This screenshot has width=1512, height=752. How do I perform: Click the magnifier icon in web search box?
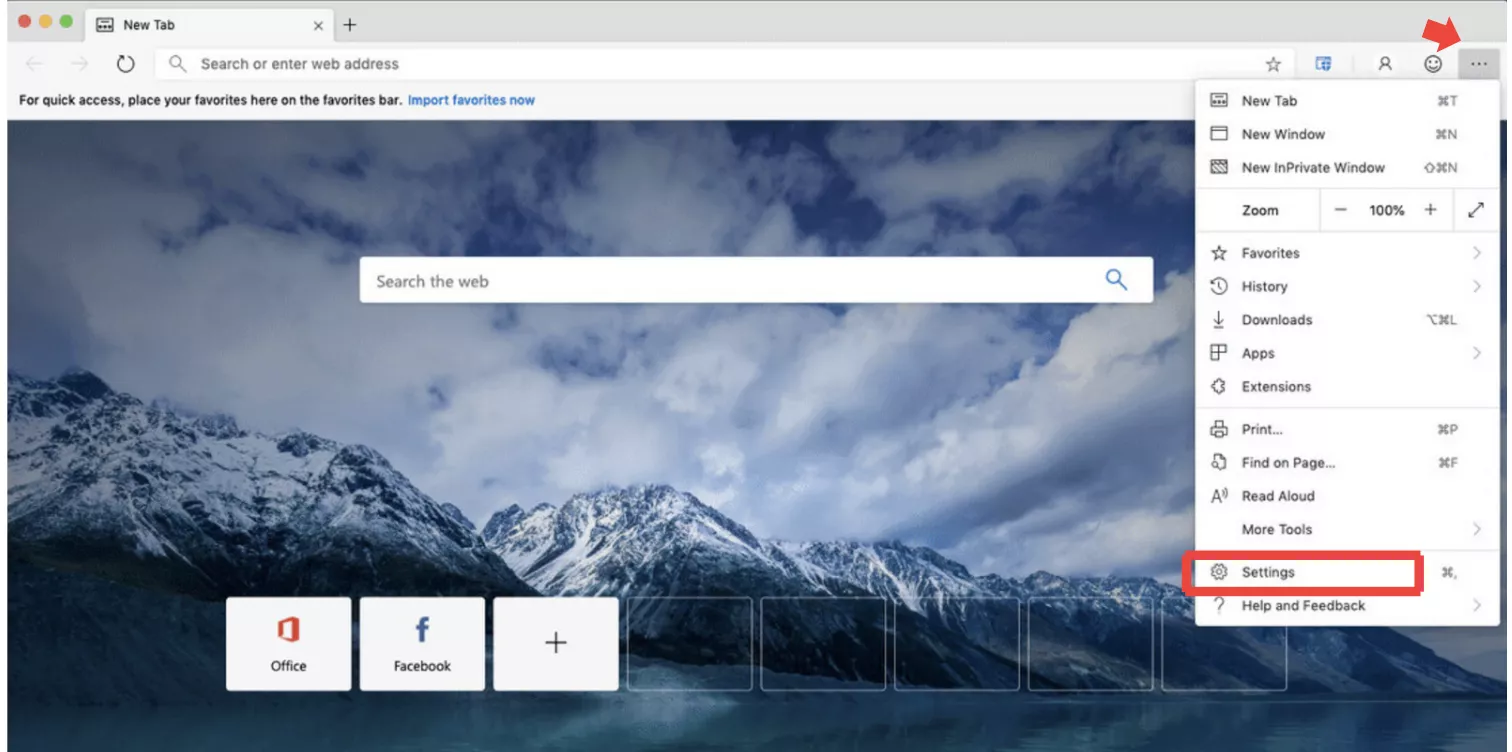(1116, 280)
